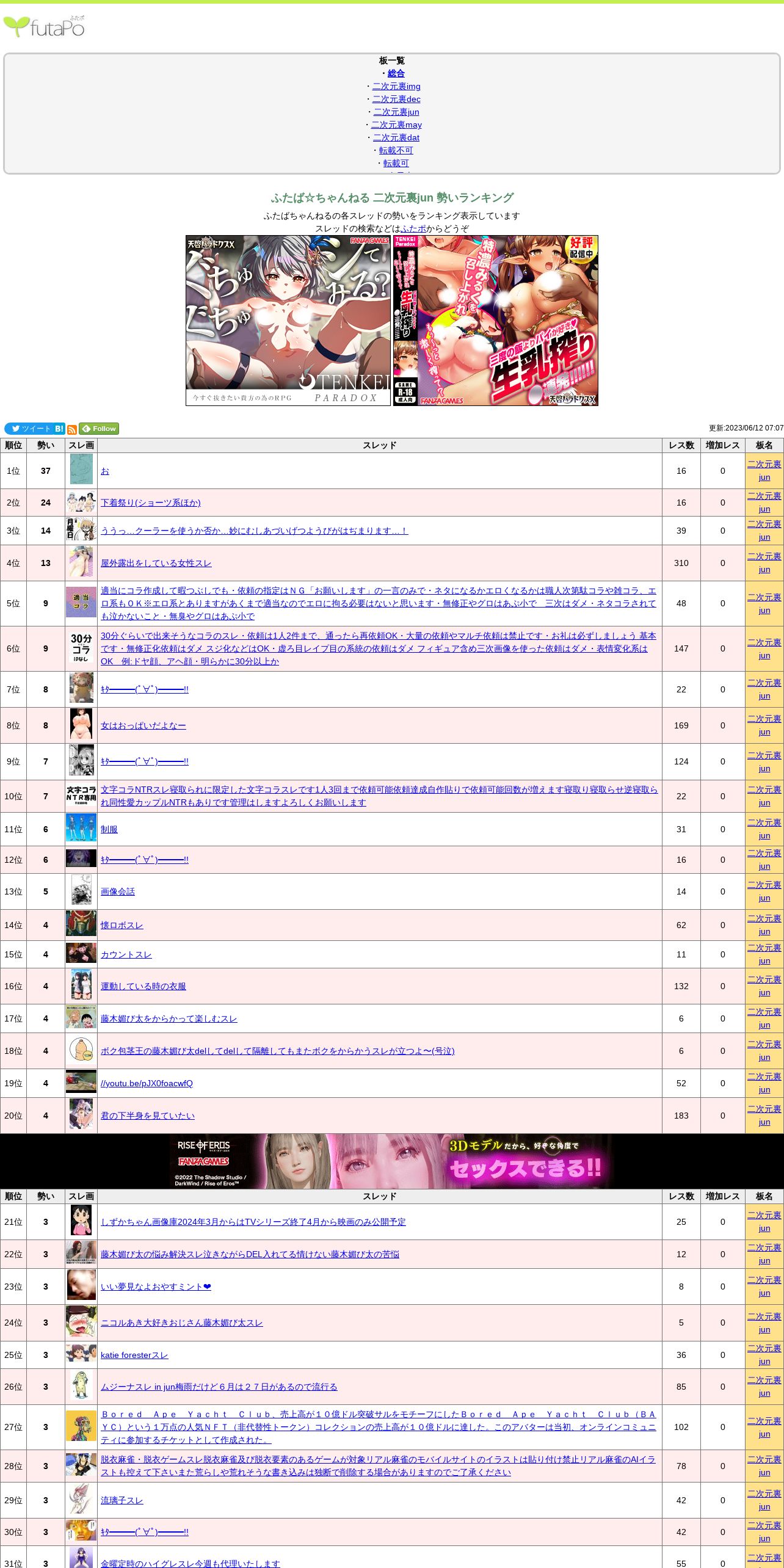Open the 二次元裏img board link
The height and width of the screenshot is (1568, 784).
pos(396,86)
